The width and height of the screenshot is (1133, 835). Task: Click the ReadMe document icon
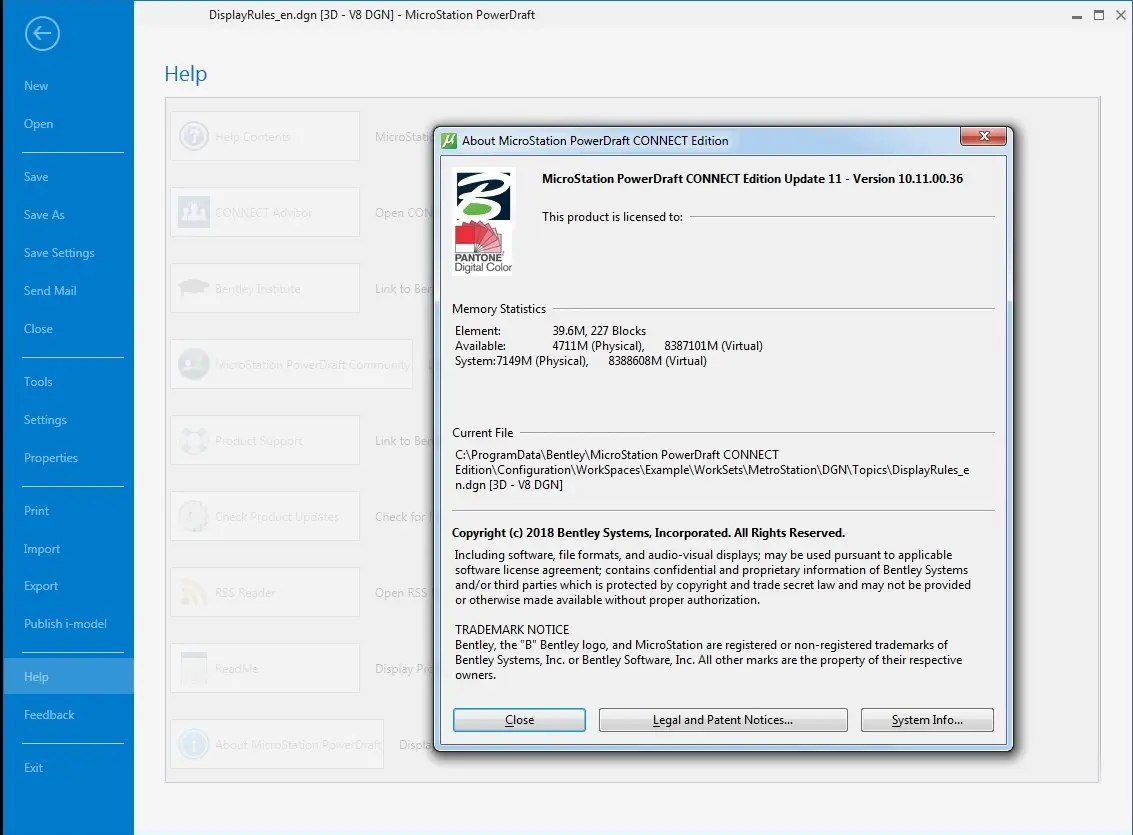point(194,668)
